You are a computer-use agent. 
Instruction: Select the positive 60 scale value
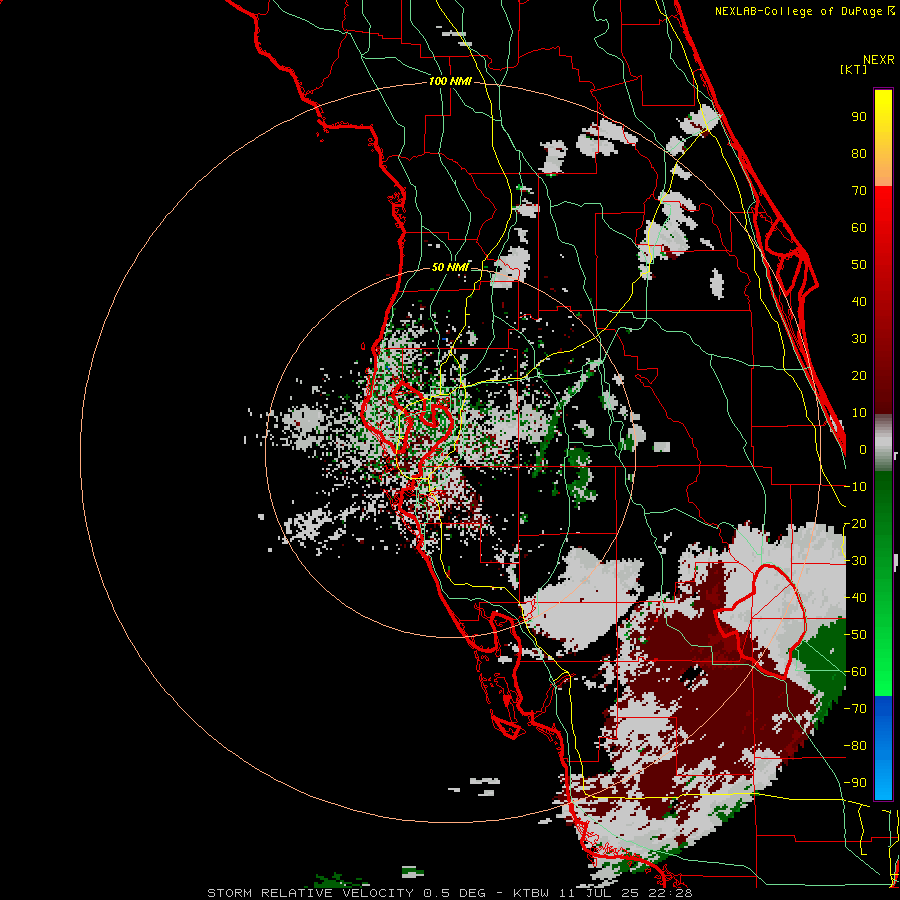[x=859, y=228]
